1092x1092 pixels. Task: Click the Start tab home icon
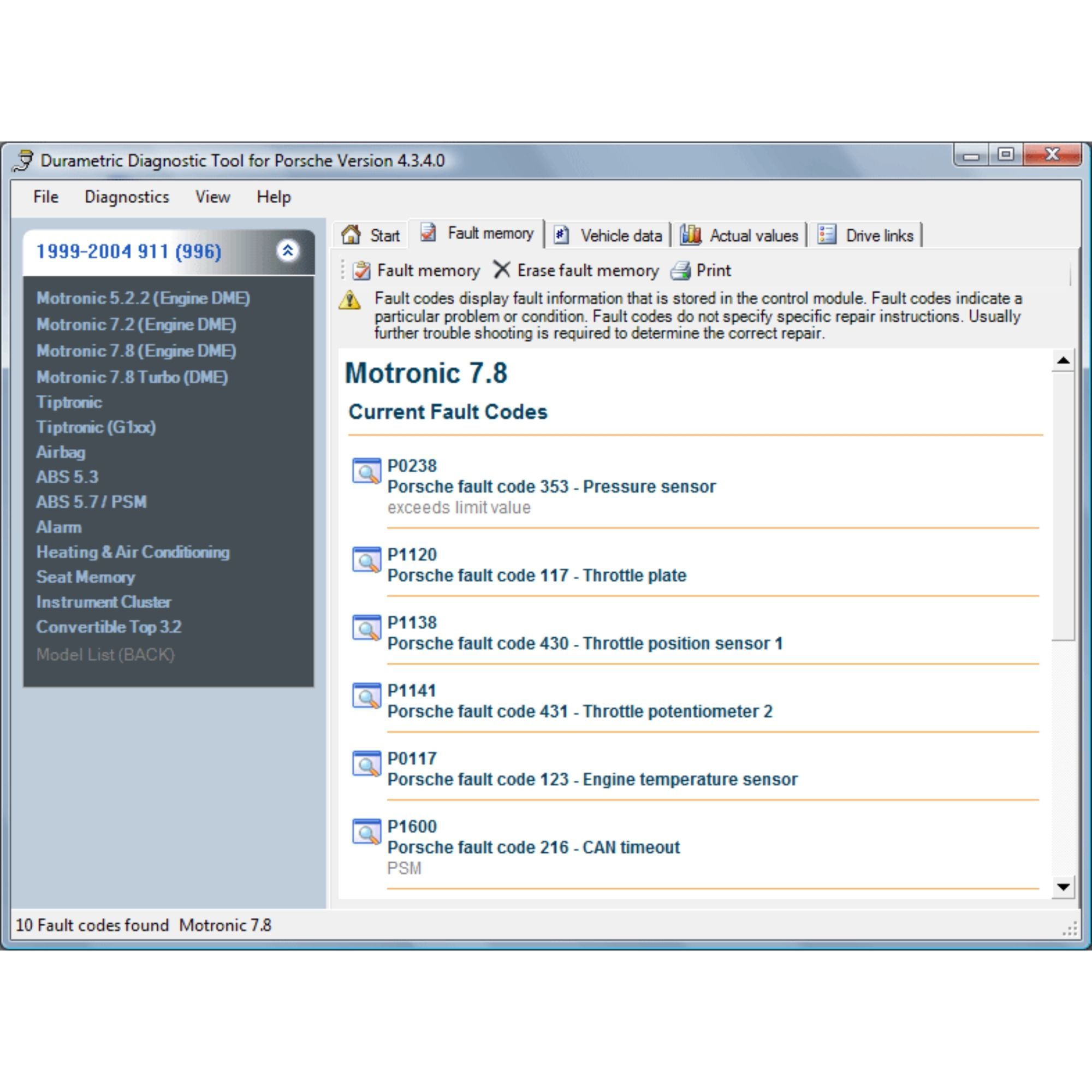tap(351, 234)
